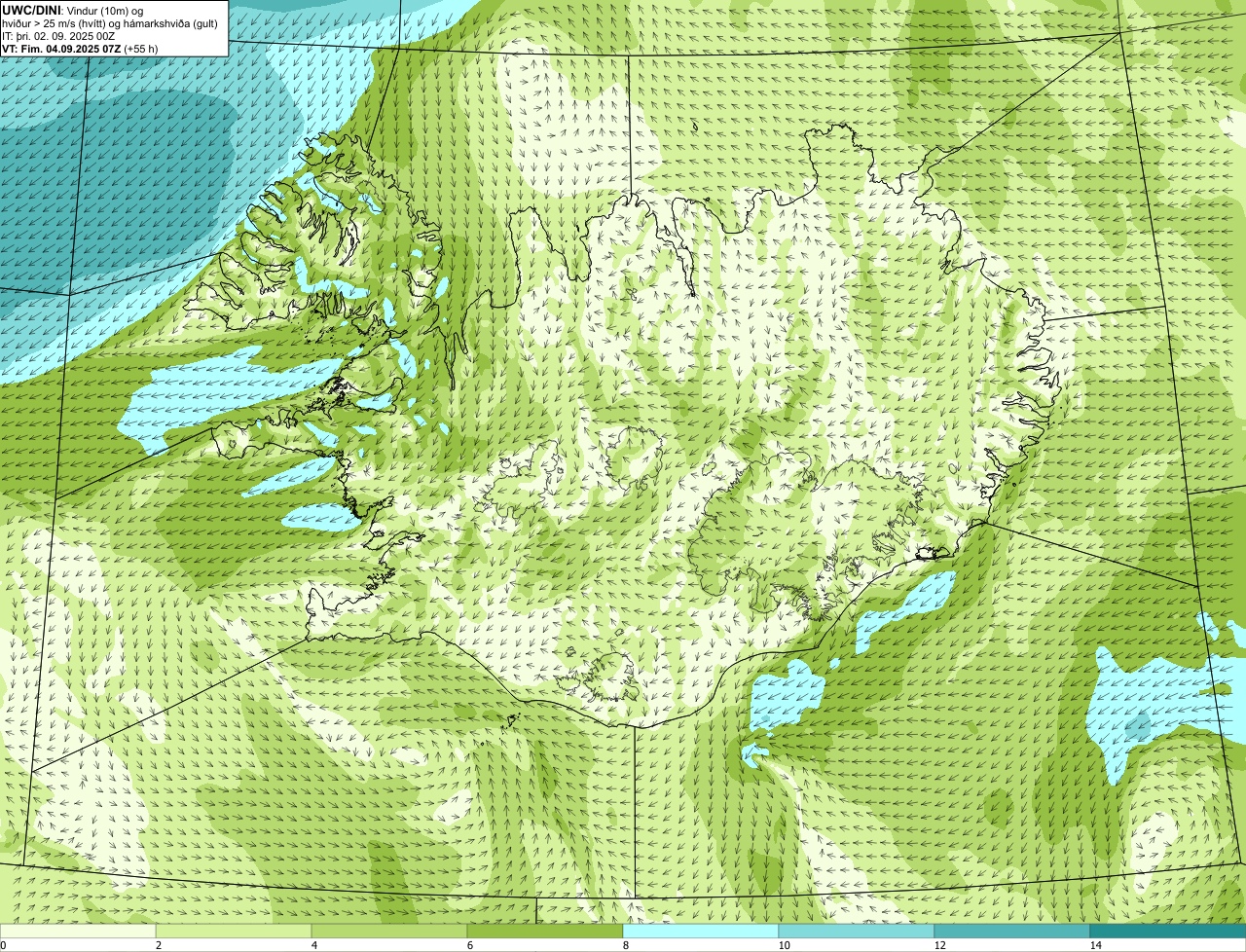Select the "VT: Fim. 04.09.2025 07Z (+55 h)" line
The height and width of the screenshot is (952, 1246).
tap(80, 48)
